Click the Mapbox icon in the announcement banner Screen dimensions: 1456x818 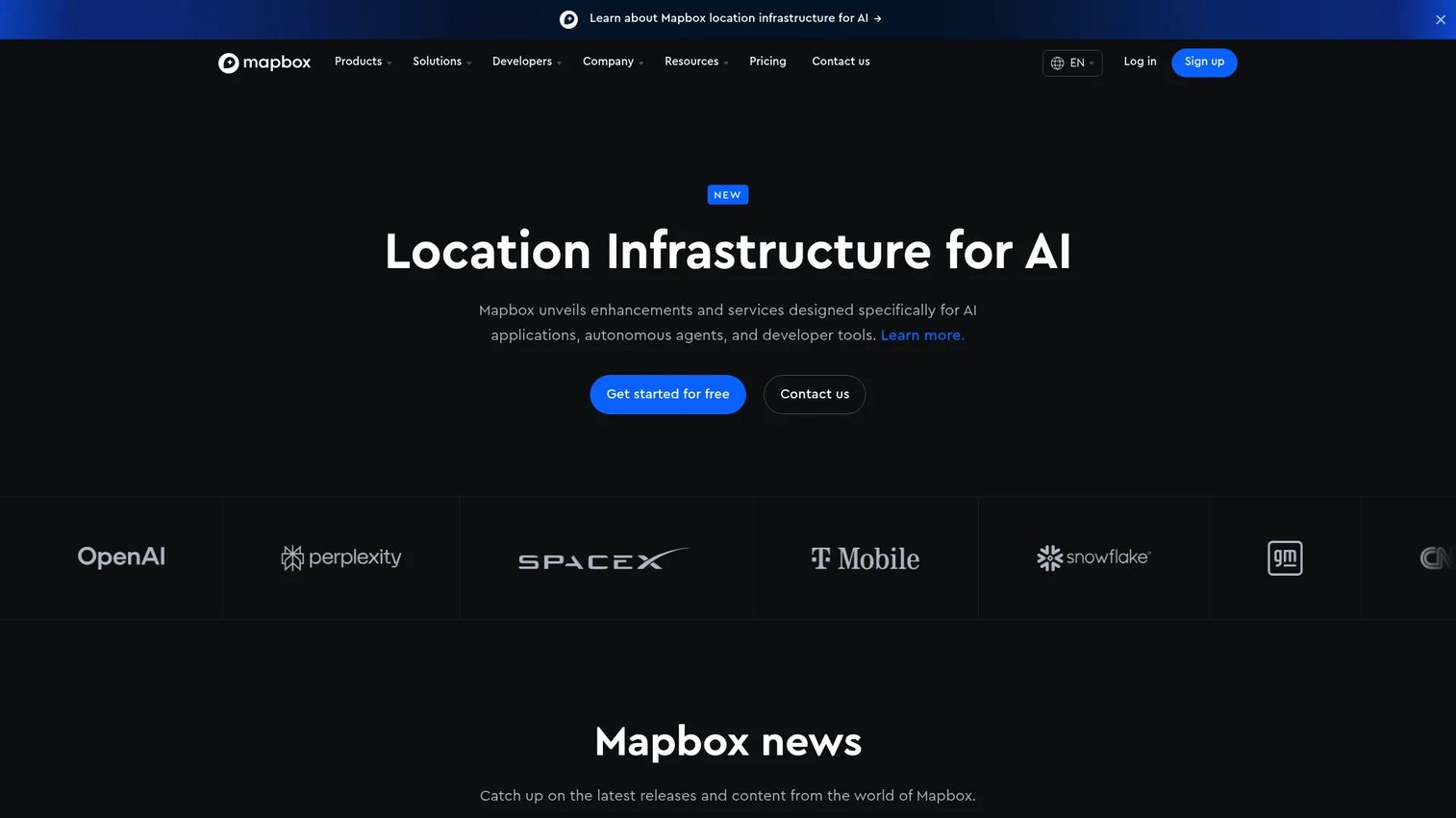pos(568,19)
